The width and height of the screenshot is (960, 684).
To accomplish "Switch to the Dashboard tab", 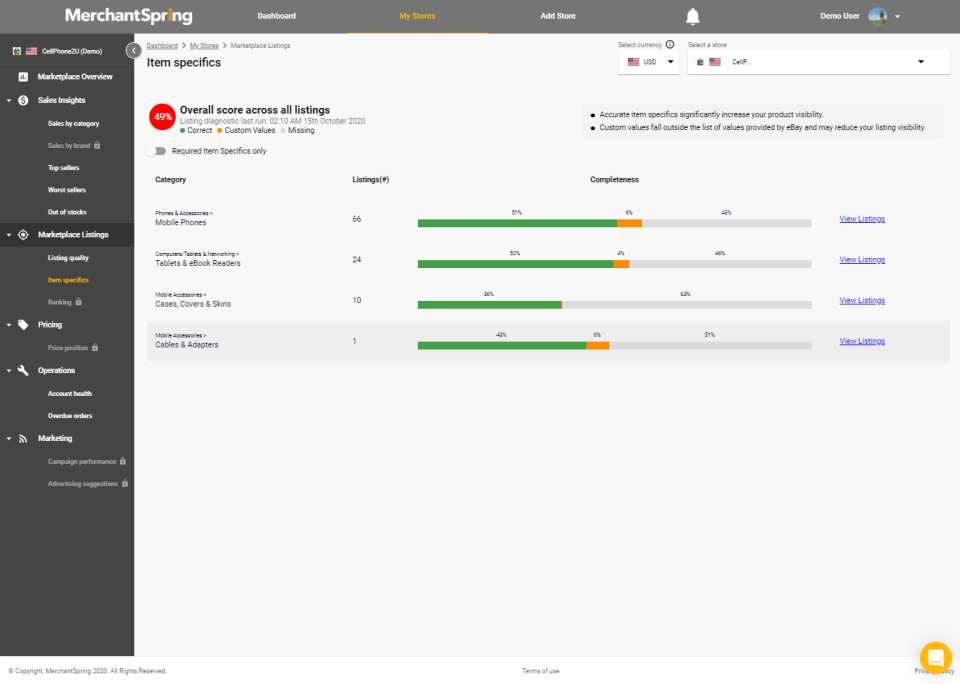I will point(277,16).
